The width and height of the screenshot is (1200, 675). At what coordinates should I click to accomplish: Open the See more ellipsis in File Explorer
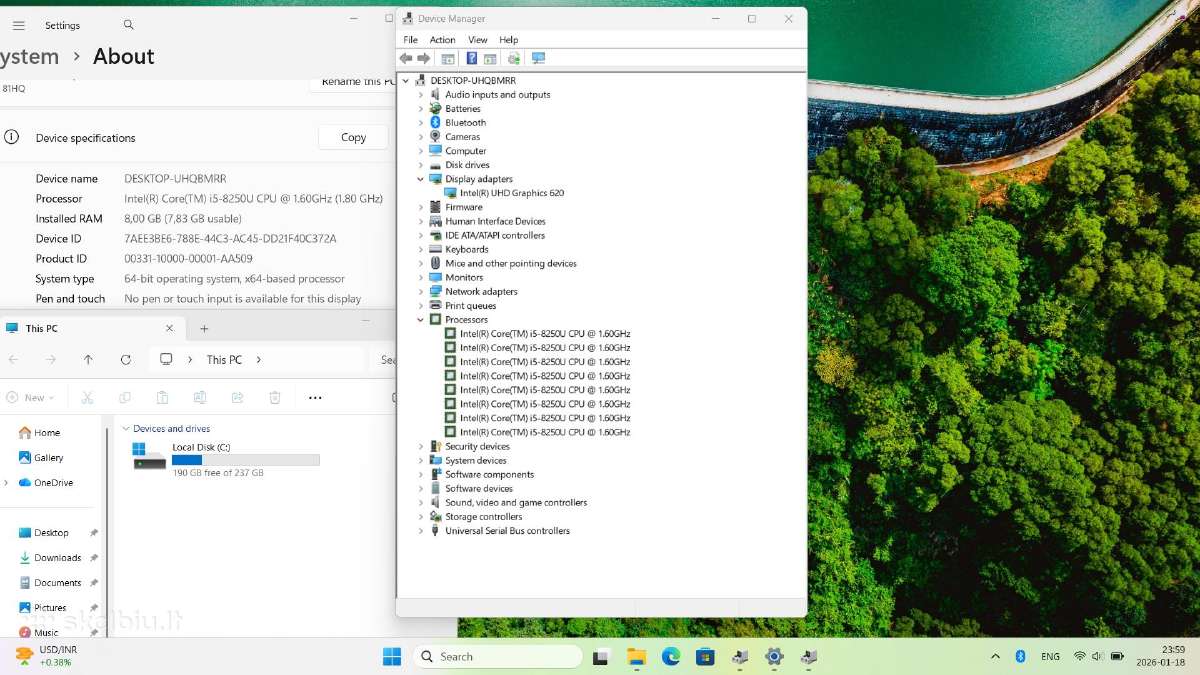[x=315, y=397]
